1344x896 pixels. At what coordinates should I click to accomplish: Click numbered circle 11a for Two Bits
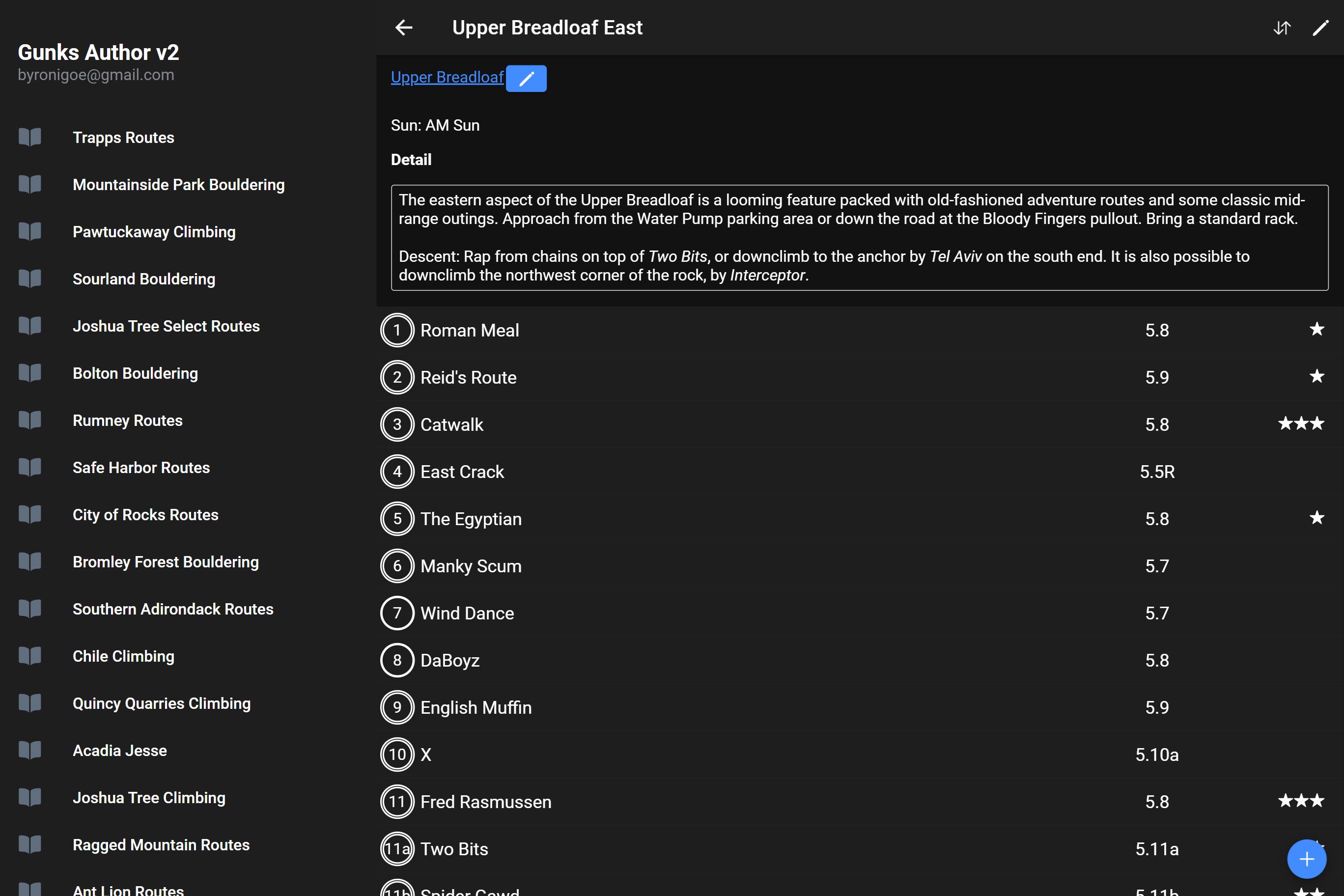[x=397, y=848]
